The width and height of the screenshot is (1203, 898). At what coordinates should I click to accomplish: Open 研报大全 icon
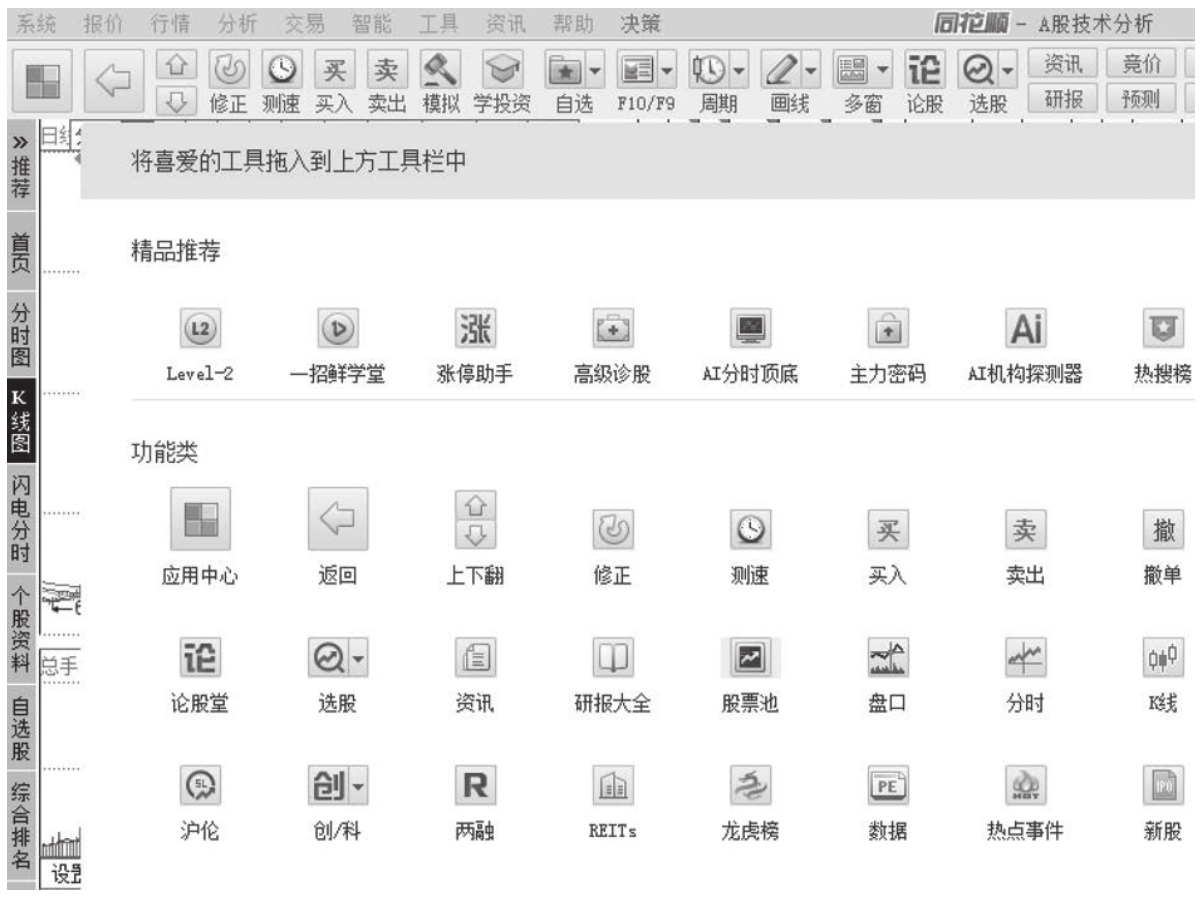[x=611, y=658]
